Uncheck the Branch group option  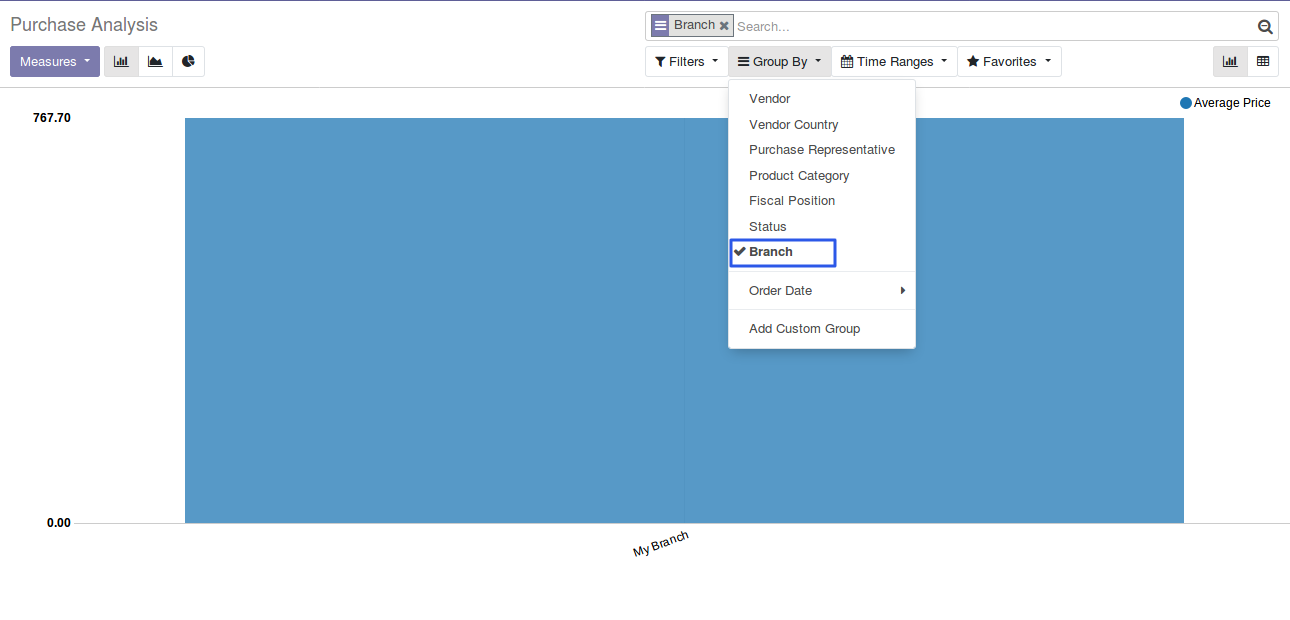pos(771,252)
